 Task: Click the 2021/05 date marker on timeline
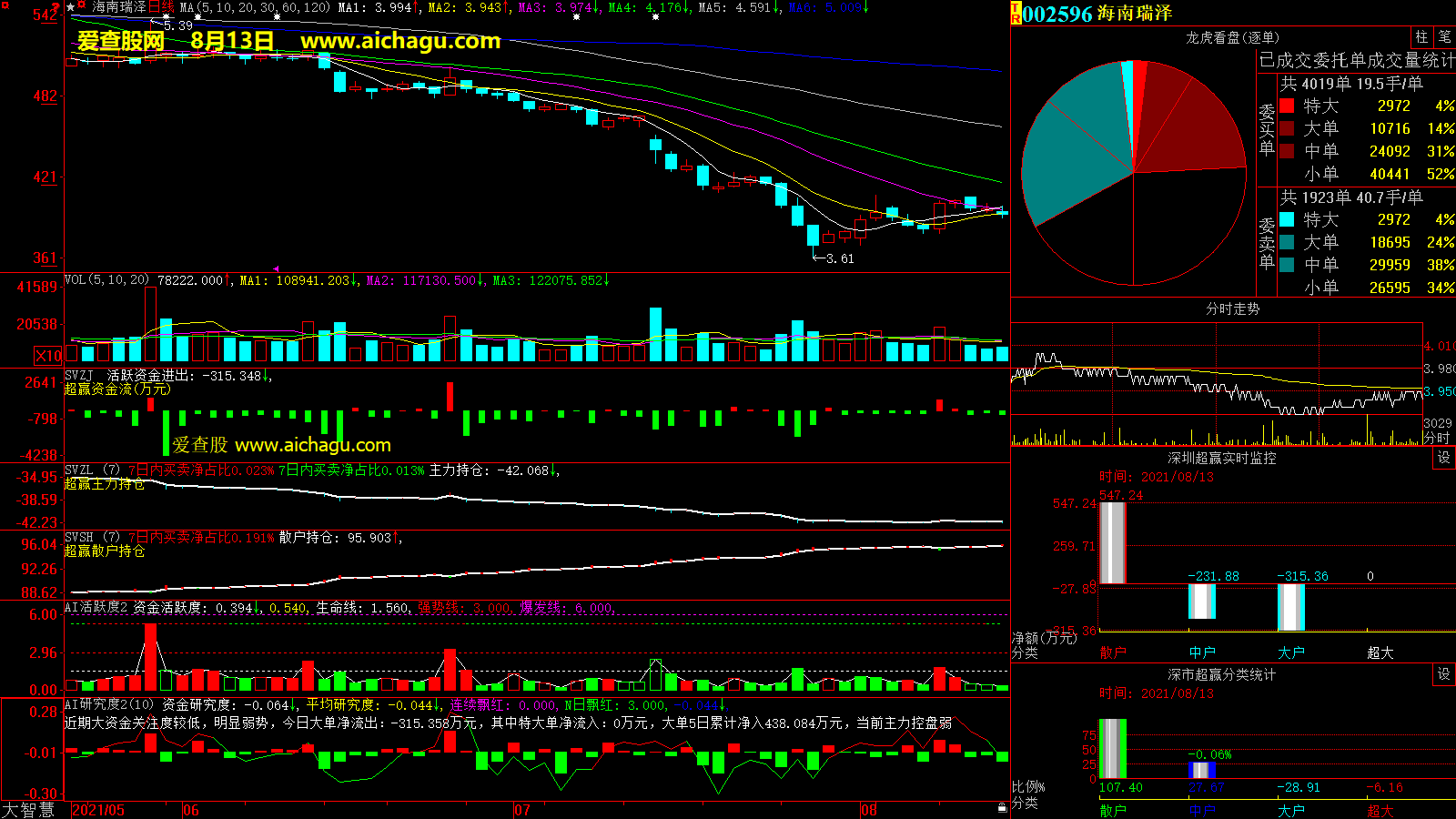(98, 810)
